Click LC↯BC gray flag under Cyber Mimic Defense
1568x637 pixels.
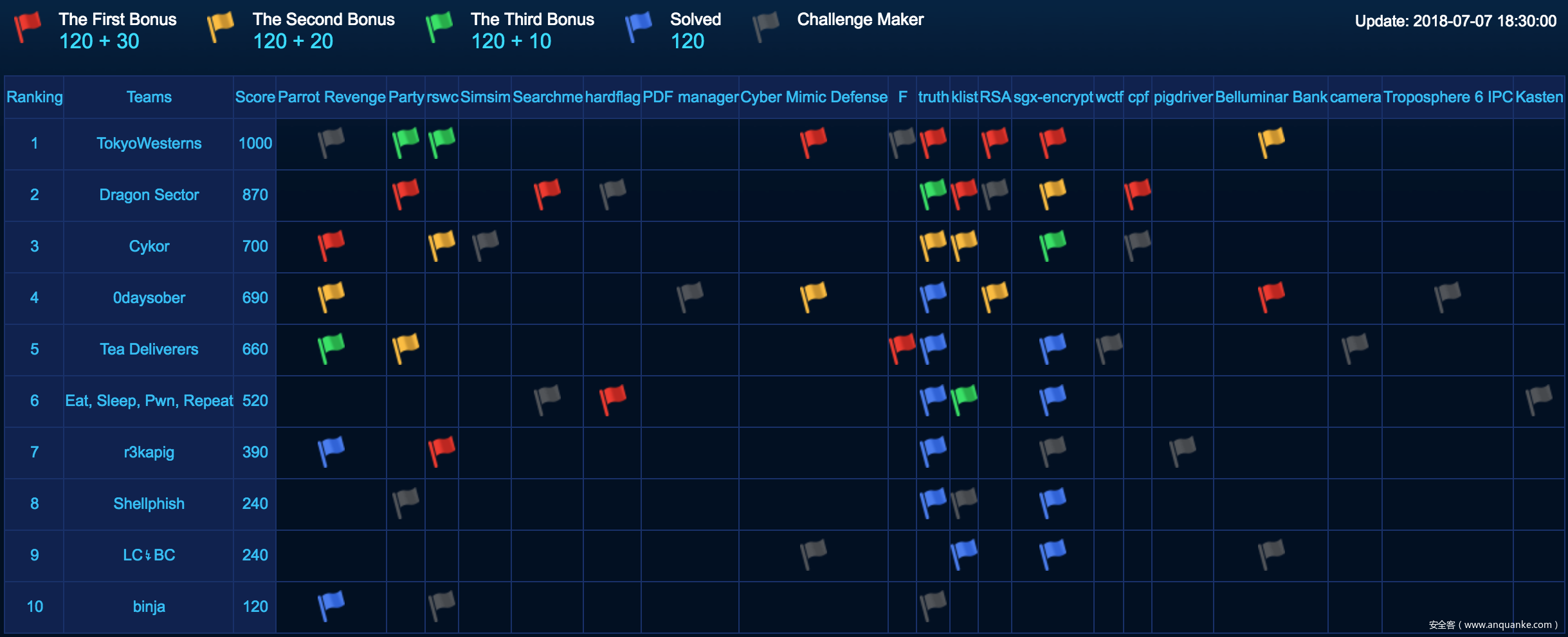click(814, 555)
